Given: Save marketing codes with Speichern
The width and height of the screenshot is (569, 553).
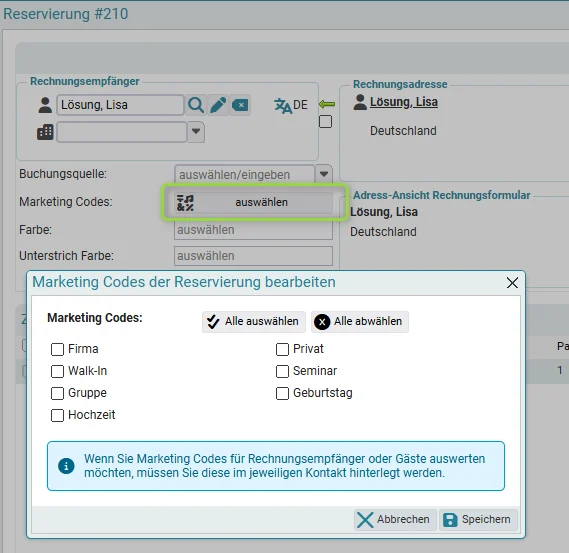Looking at the screenshot, I should pos(478,520).
